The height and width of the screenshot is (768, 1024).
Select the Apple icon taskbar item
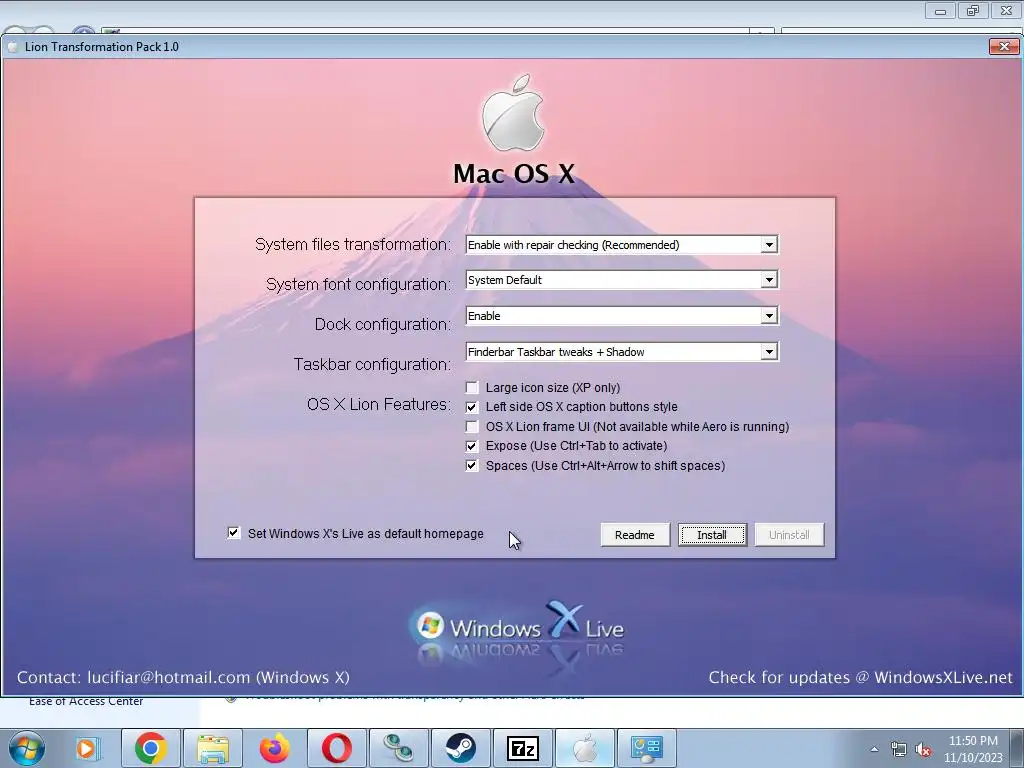point(585,748)
